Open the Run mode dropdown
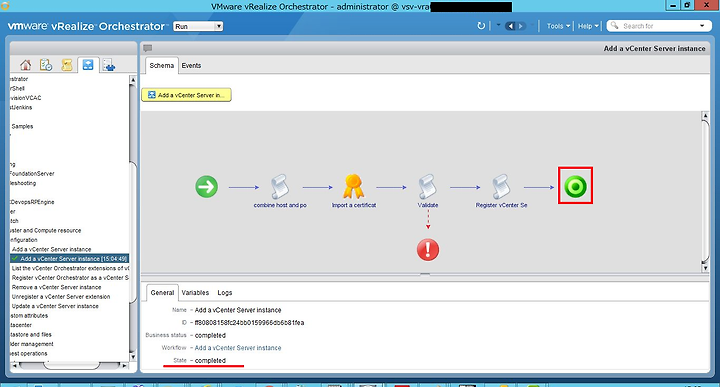720x387 pixels. 198,26
